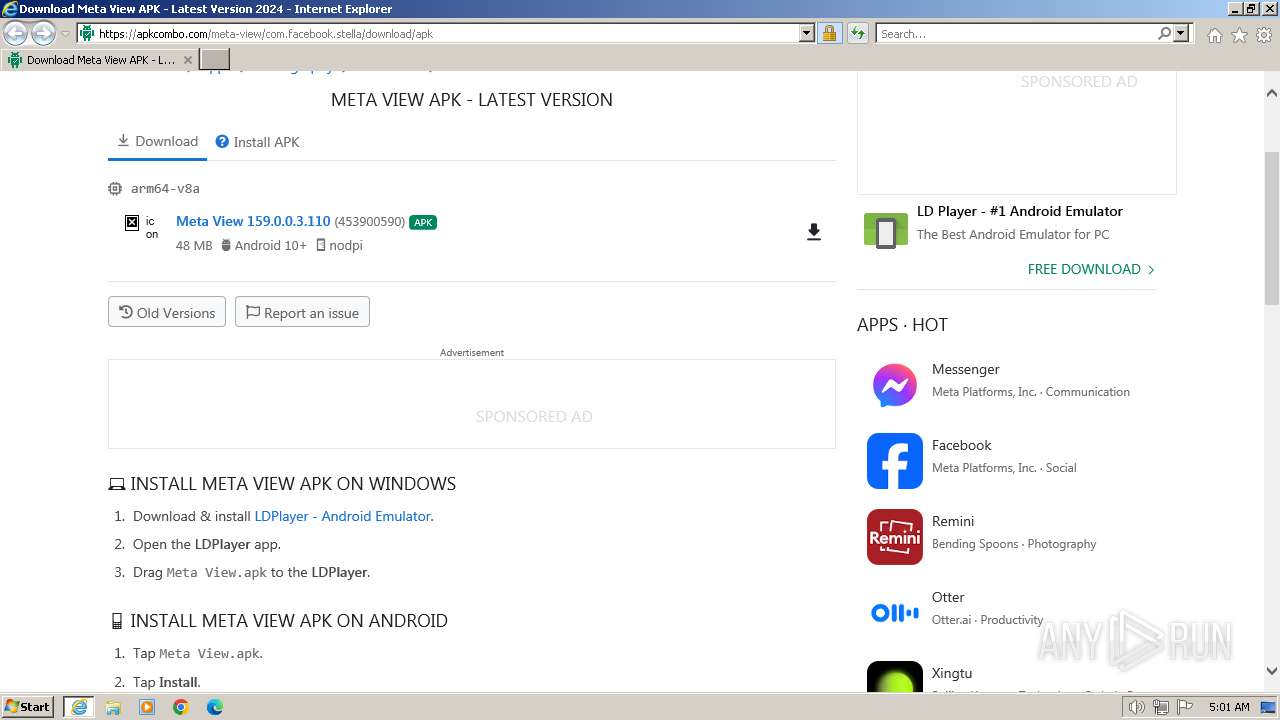
Task: Switch to the Install APK tab
Action: click(258, 142)
